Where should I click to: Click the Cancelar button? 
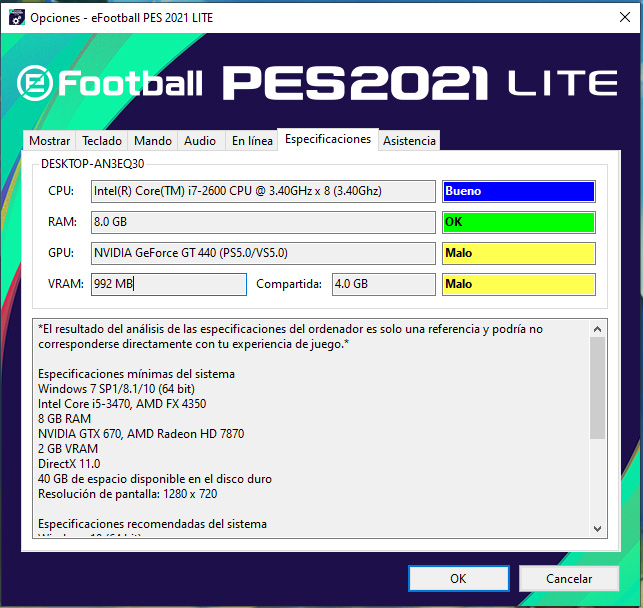point(569,578)
